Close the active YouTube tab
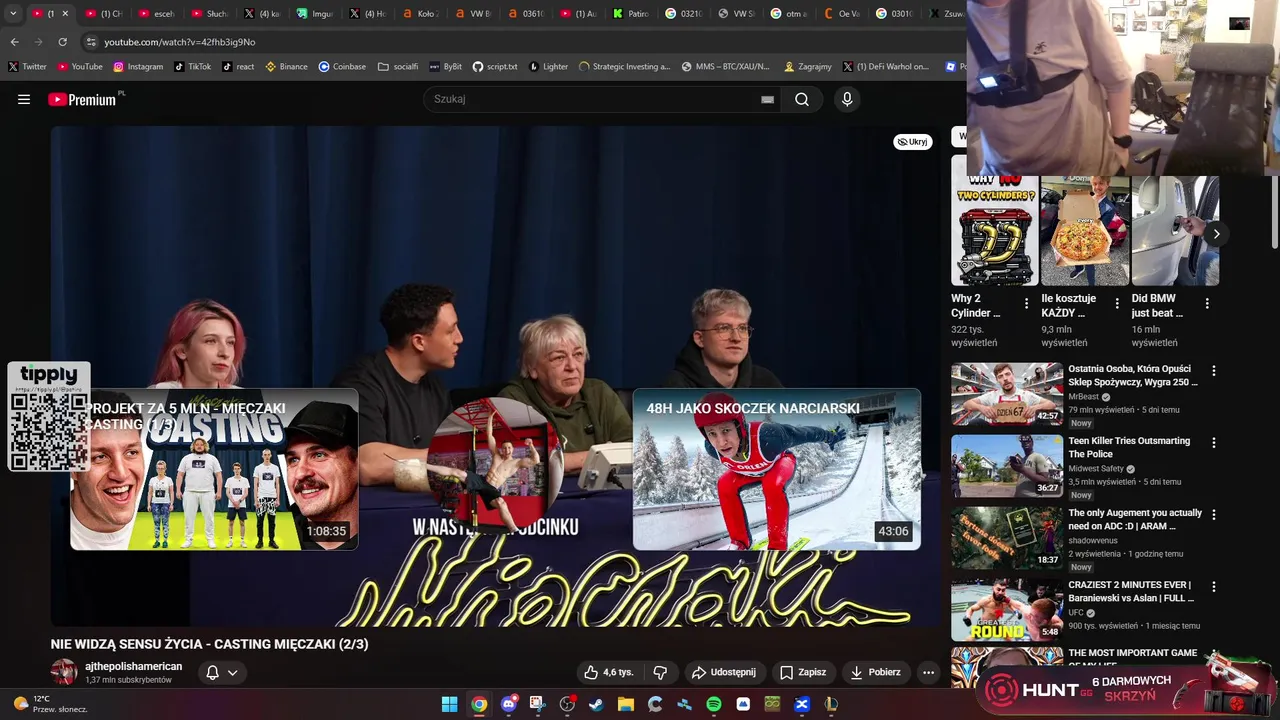This screenshot has width=1280, height=720. (x=65, y=14)
